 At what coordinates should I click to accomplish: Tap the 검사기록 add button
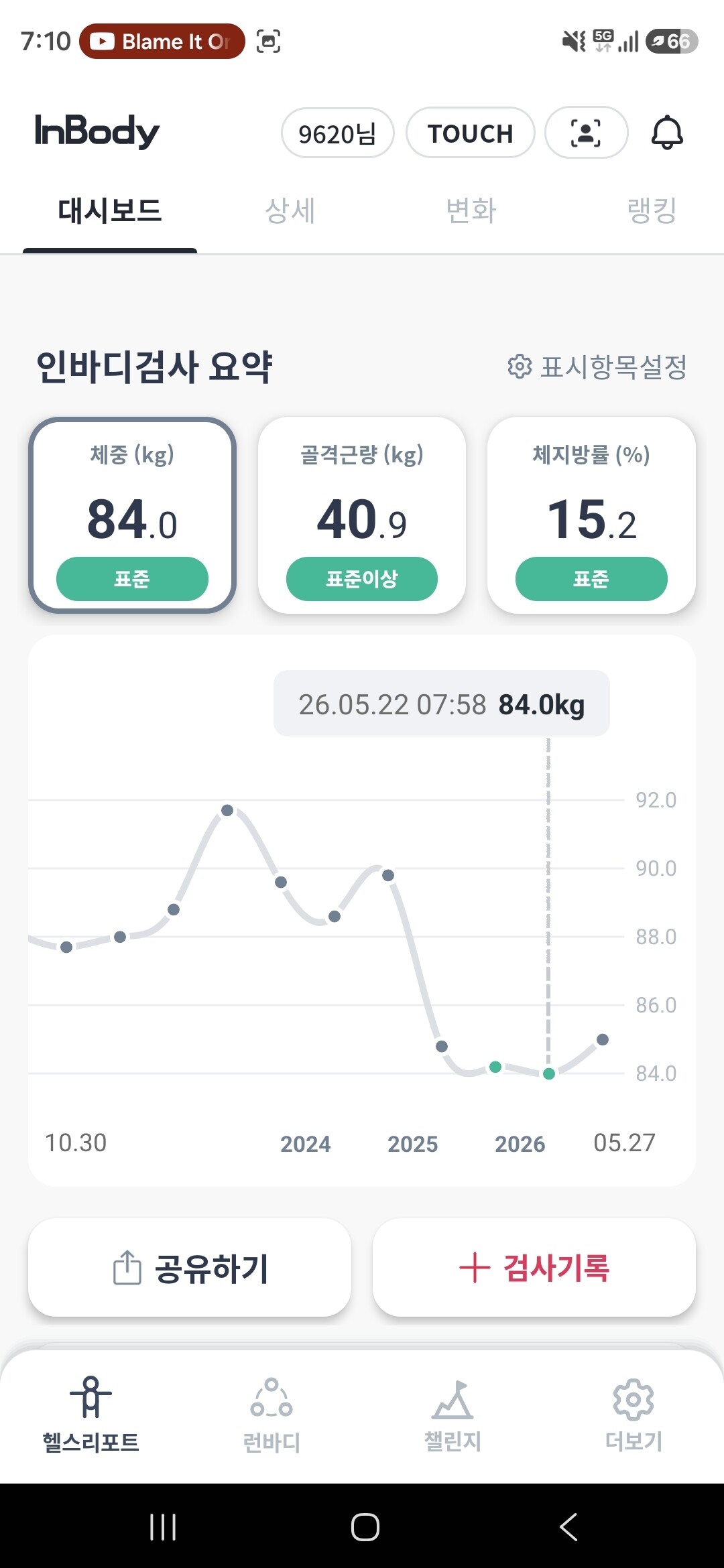pyautogui.click(x=534, y=1267)
